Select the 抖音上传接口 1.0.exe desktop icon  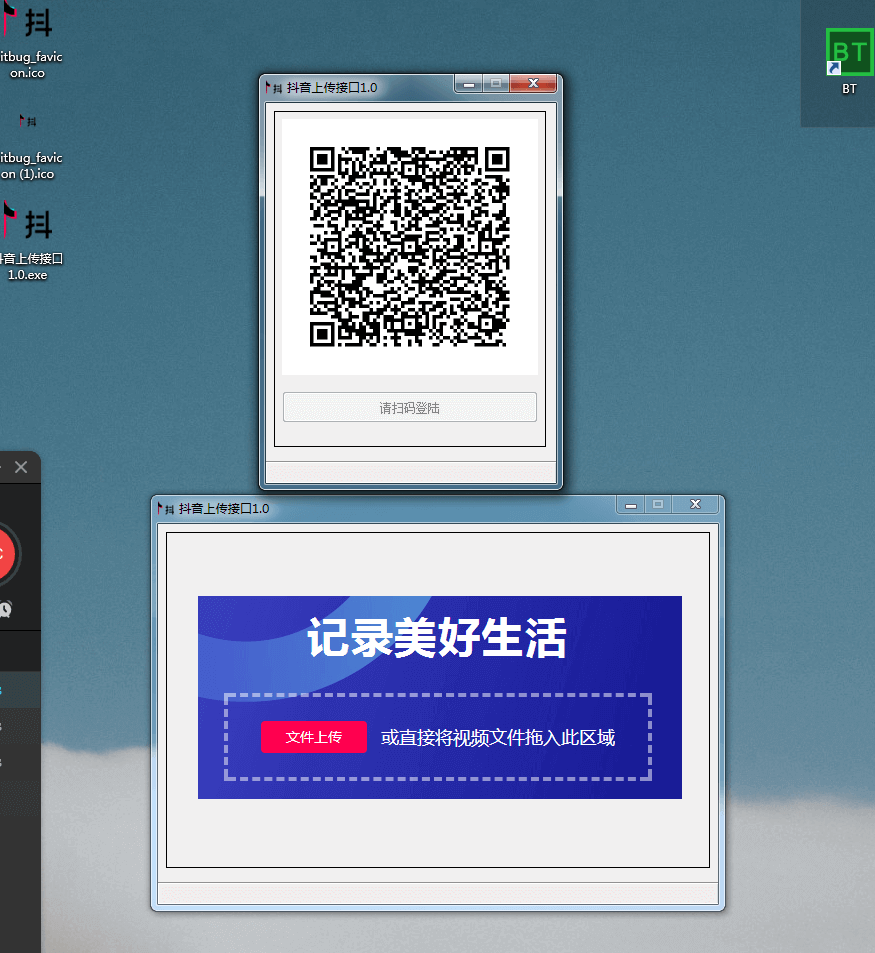coord(28,225)
